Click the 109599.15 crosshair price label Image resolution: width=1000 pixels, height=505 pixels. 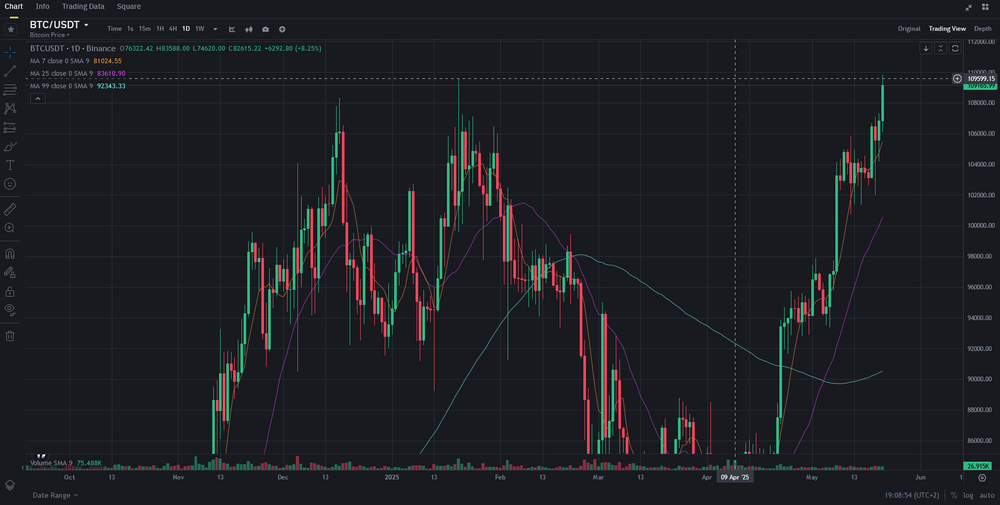point(981,78)
